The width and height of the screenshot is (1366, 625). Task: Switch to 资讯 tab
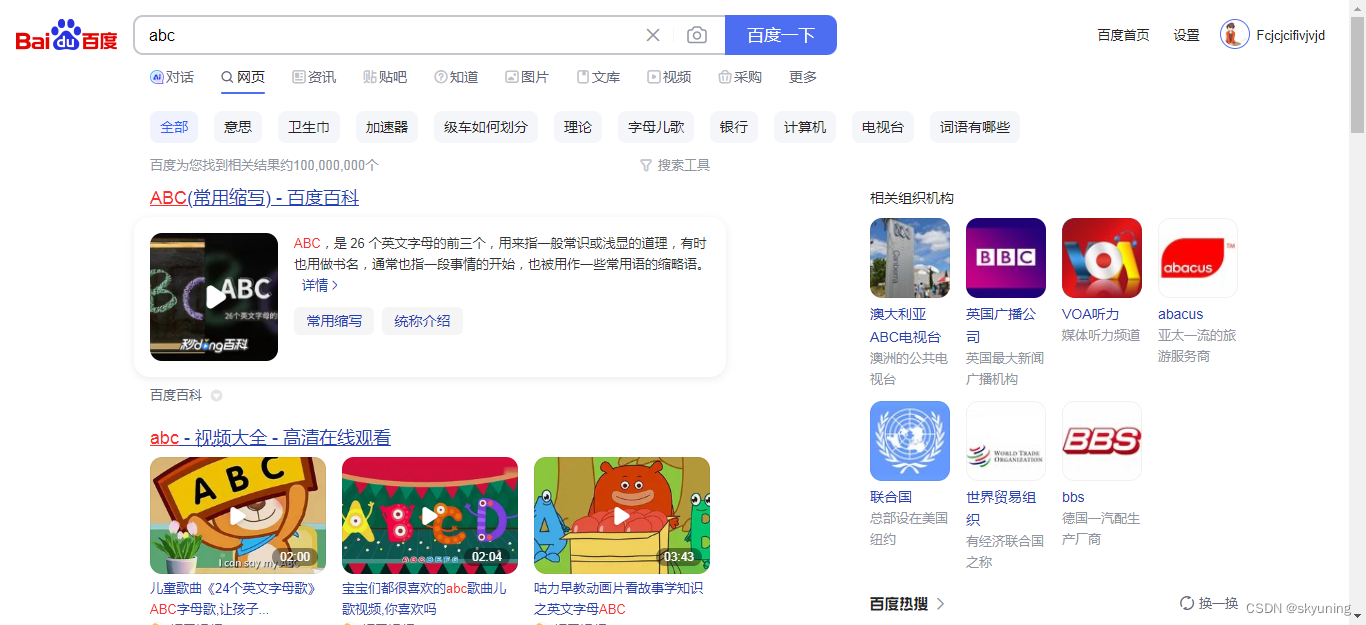(314, 77)
